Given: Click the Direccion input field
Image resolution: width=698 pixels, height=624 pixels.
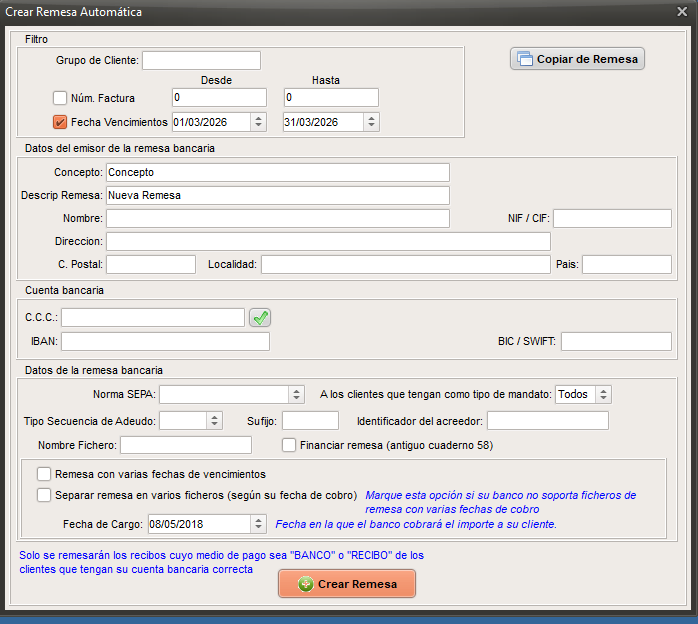Looking at the screenshot, I should click(x=329, y=242).
